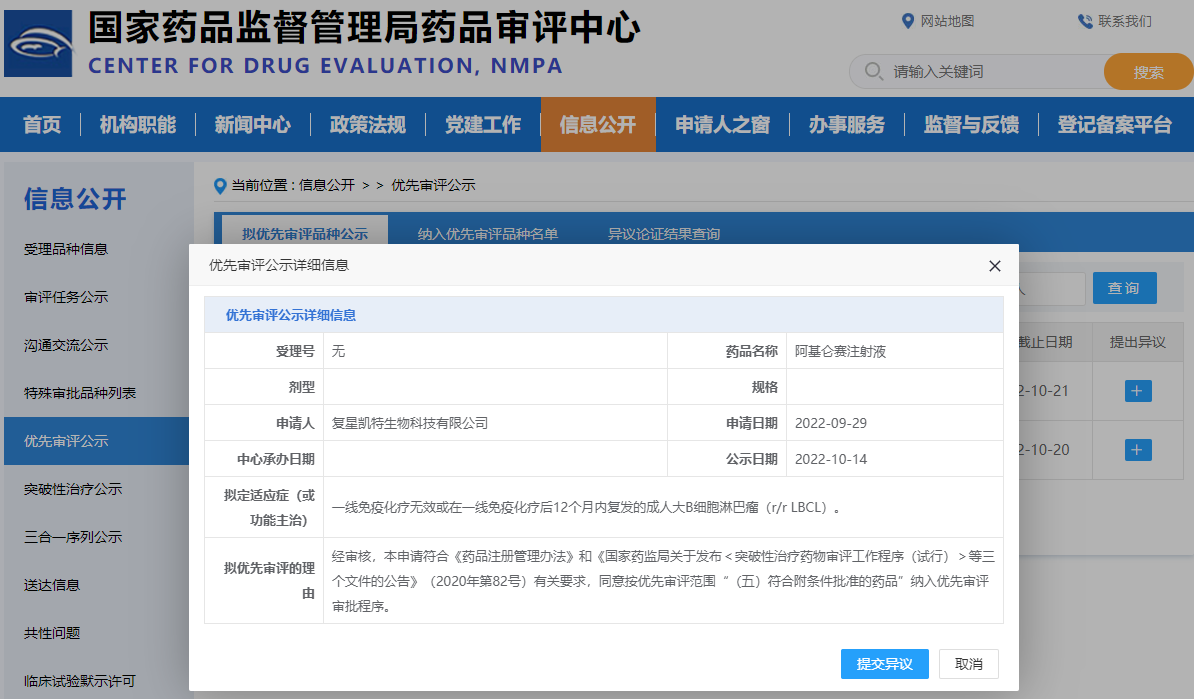The width and height of the screenshot is (1194, 699).
Task: Select 受理品种信息 in the sidebar
Action: [x=66, y=249]
